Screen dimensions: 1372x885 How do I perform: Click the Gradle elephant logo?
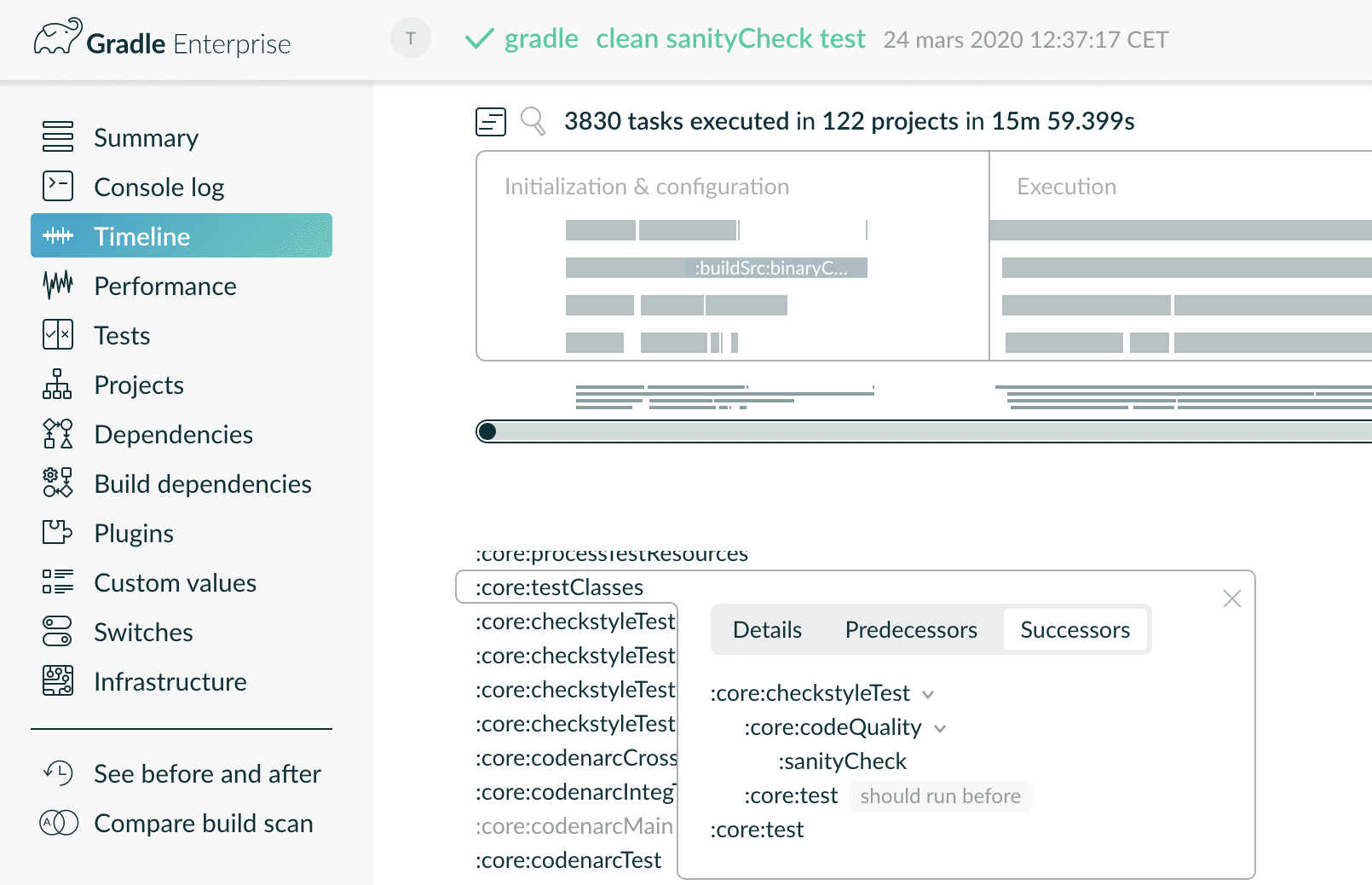point(58,37)
